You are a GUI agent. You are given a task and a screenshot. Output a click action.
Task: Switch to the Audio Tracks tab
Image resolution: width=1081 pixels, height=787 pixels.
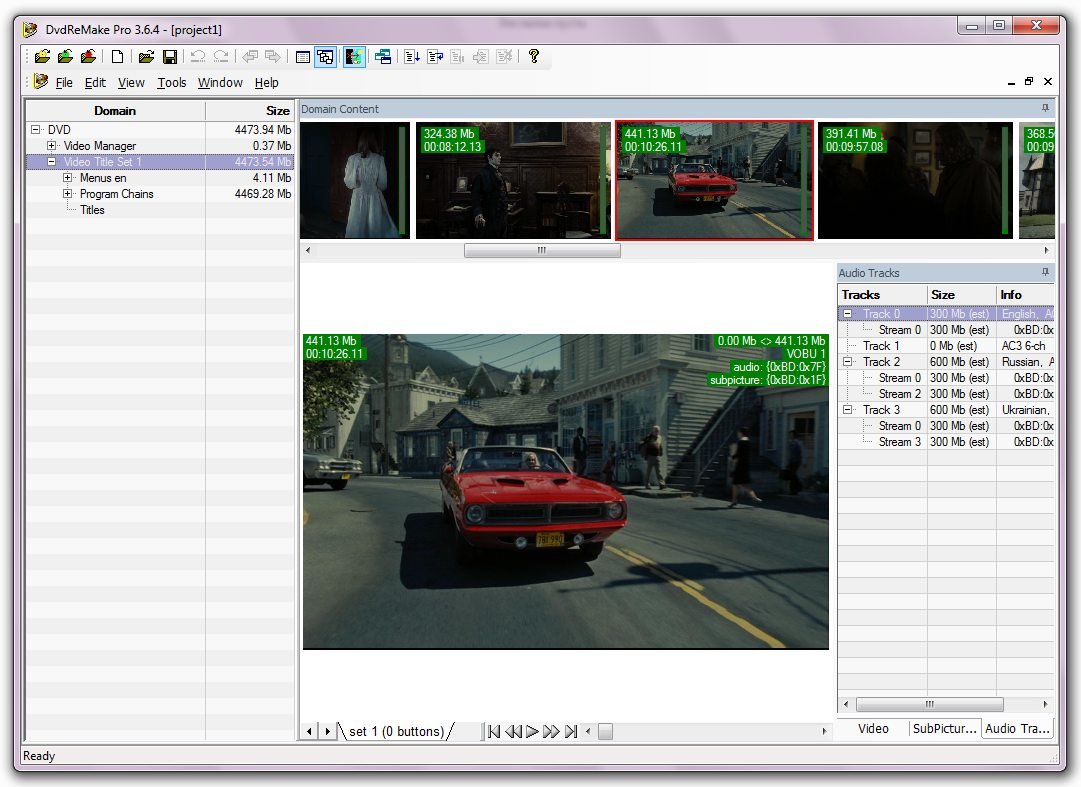coord(1018,729)
